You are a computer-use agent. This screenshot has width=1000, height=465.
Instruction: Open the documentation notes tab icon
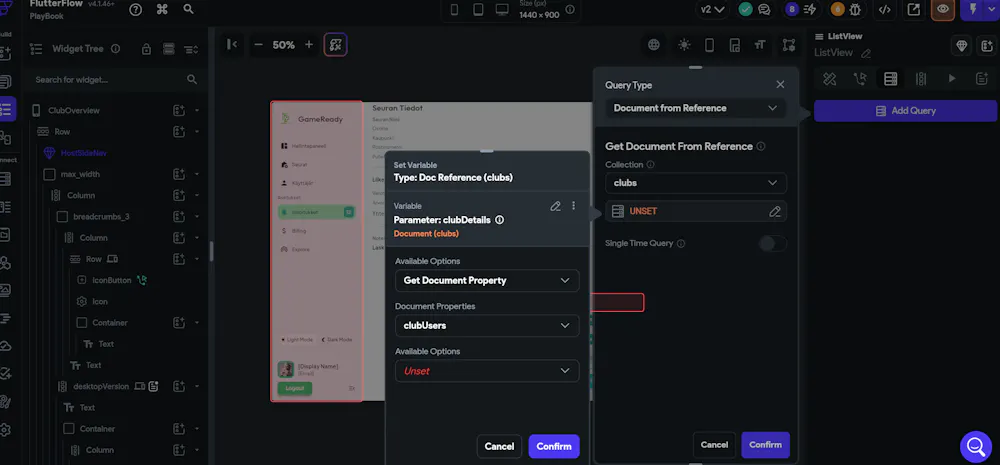click(982, 78)
